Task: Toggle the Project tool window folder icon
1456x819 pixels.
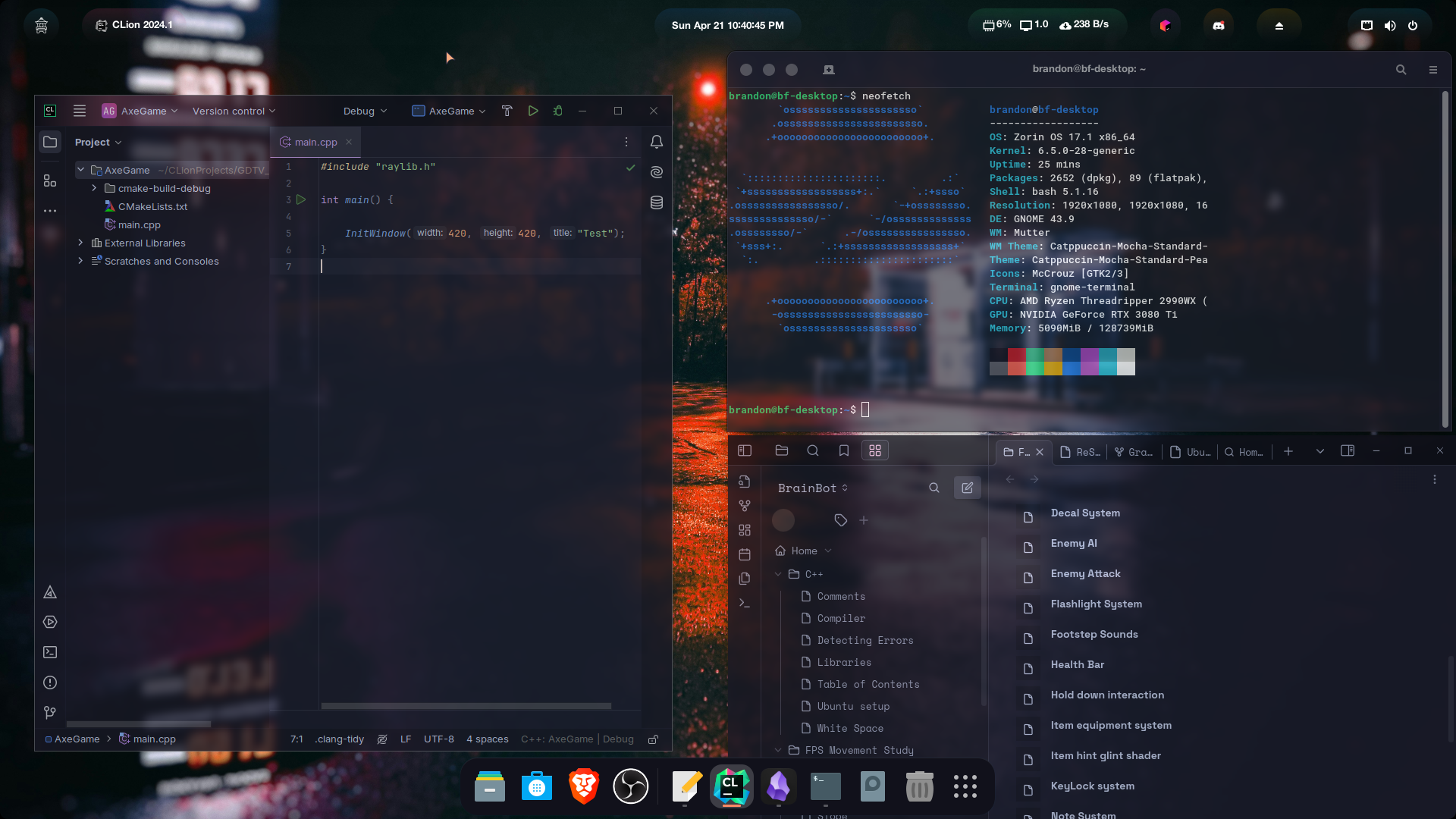Action: pyautogui.click(x=50, y=142)
